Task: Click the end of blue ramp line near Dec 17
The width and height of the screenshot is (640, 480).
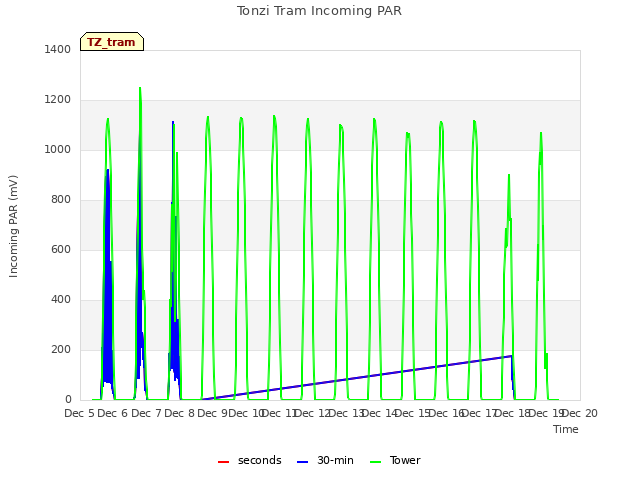Action: [511, 356]
